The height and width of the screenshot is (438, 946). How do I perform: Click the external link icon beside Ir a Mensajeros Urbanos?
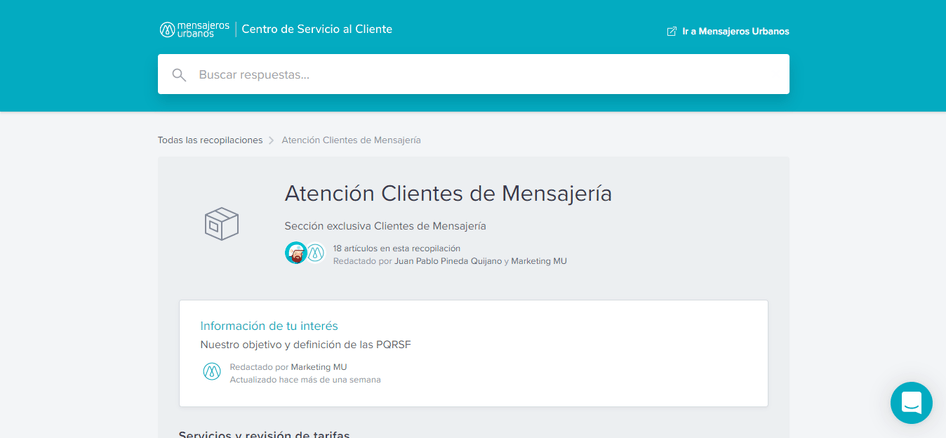pos(672,31)
